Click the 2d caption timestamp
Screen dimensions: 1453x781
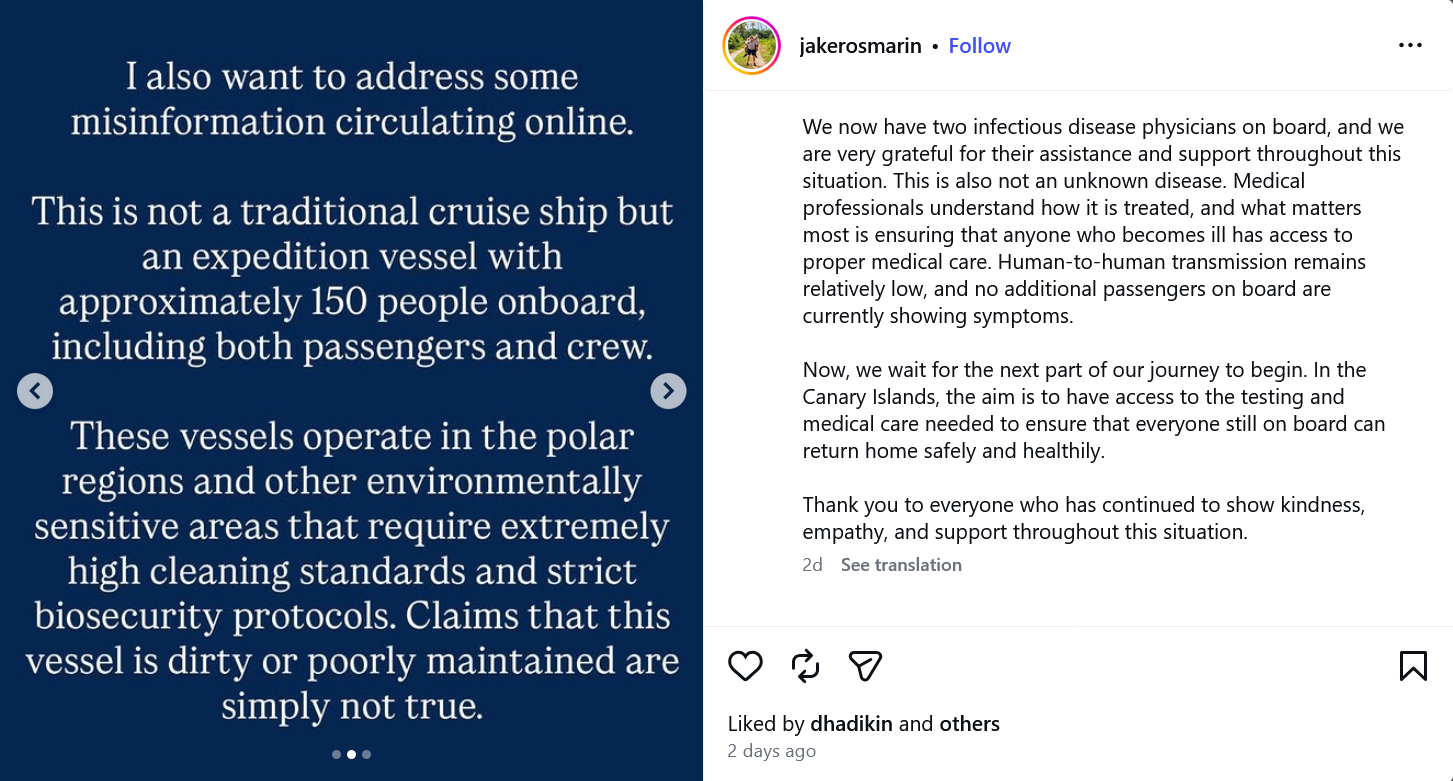pyautogui.click(x=812, y=565)
